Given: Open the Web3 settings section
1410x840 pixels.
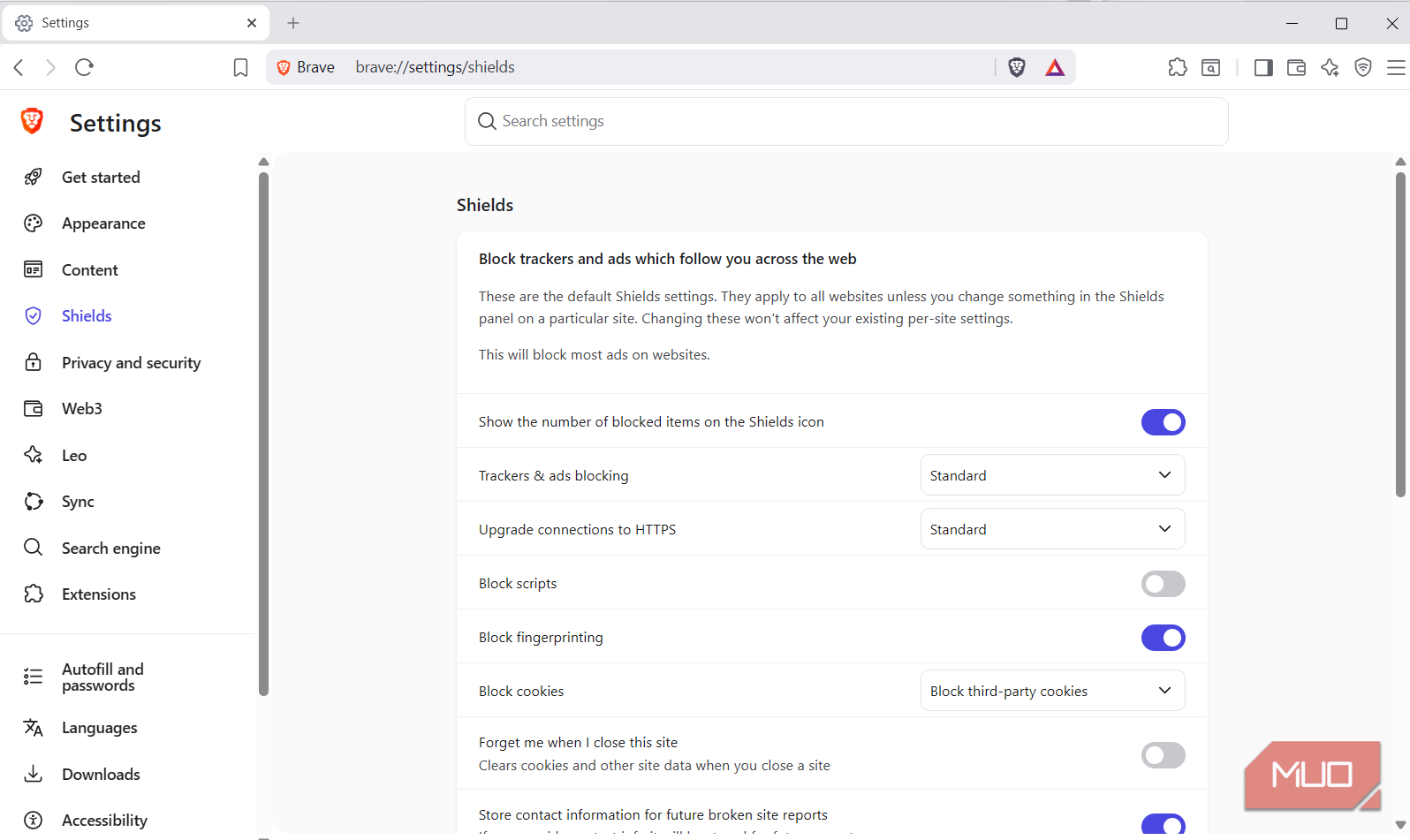Looking at the screenshot, I should click(82, 408).
